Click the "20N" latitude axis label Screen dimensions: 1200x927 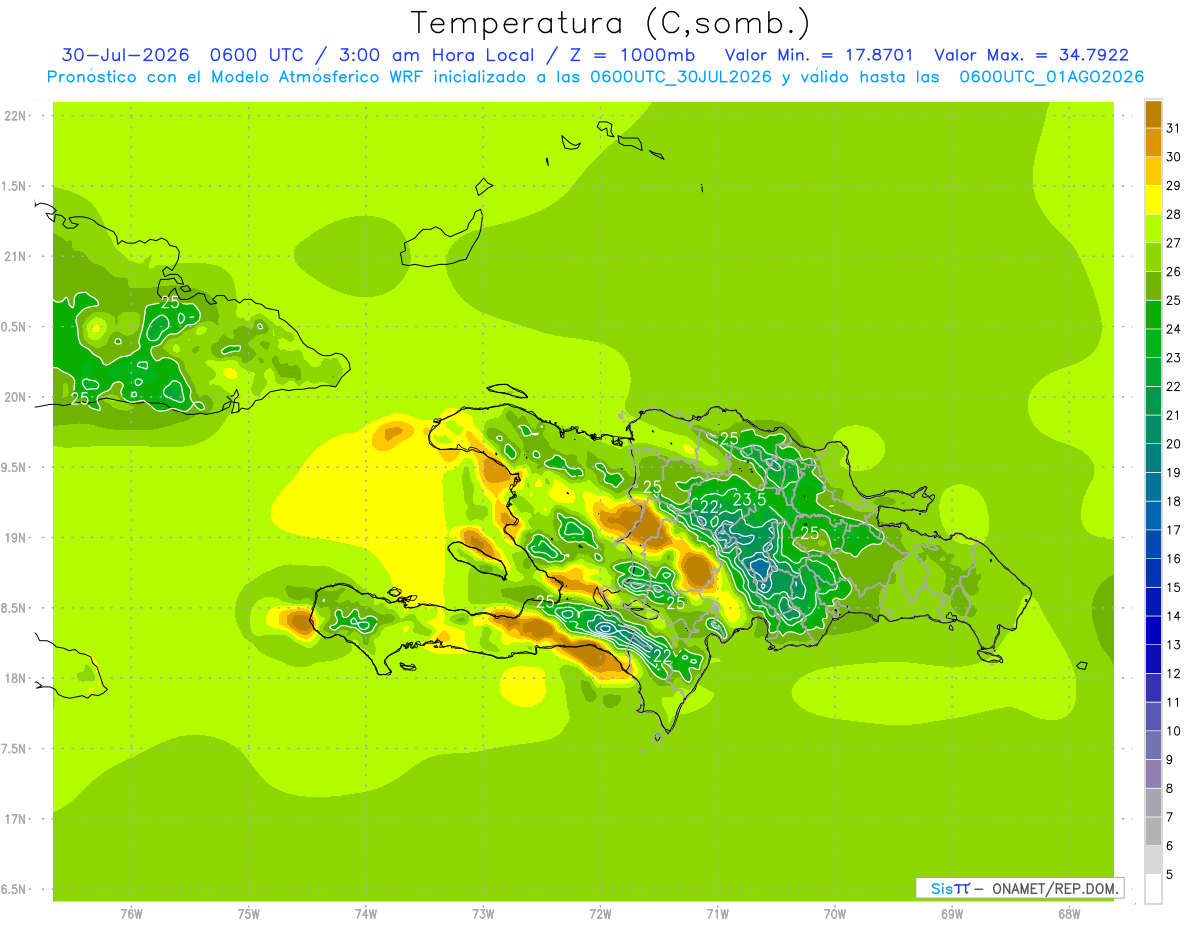tap(14, 397)
